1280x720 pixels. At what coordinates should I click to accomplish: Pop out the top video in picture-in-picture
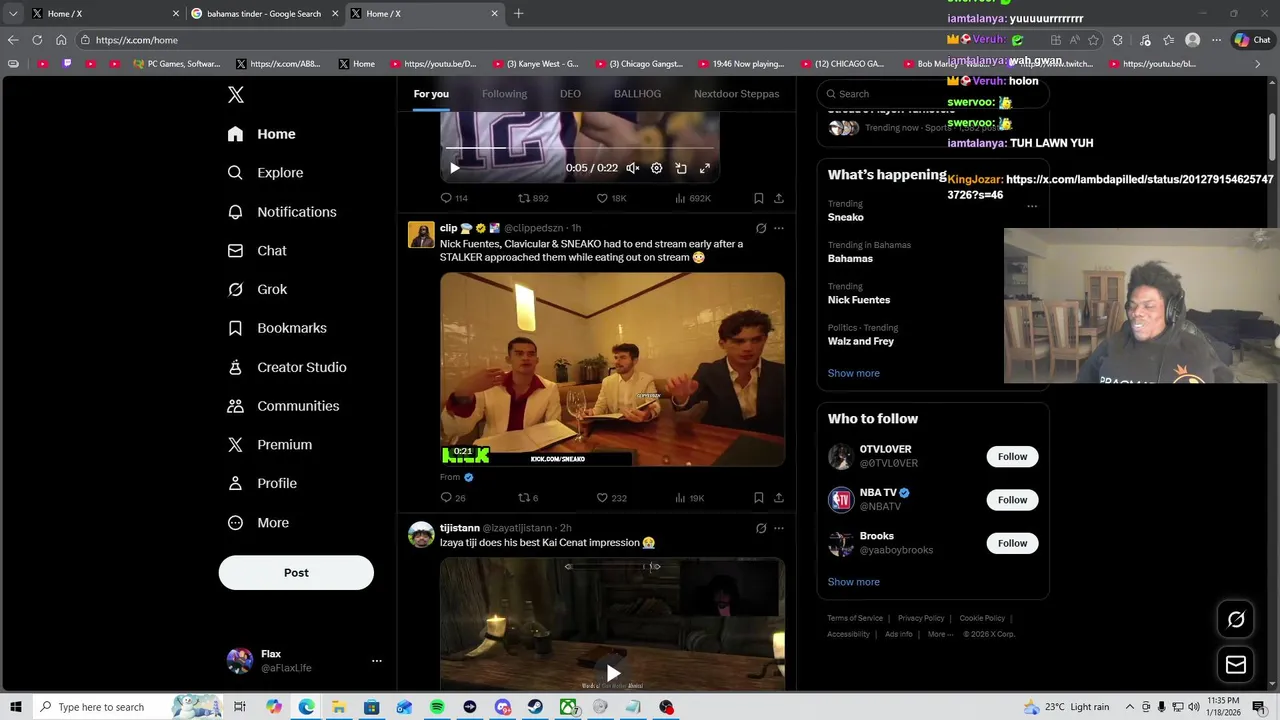[681, 168]
